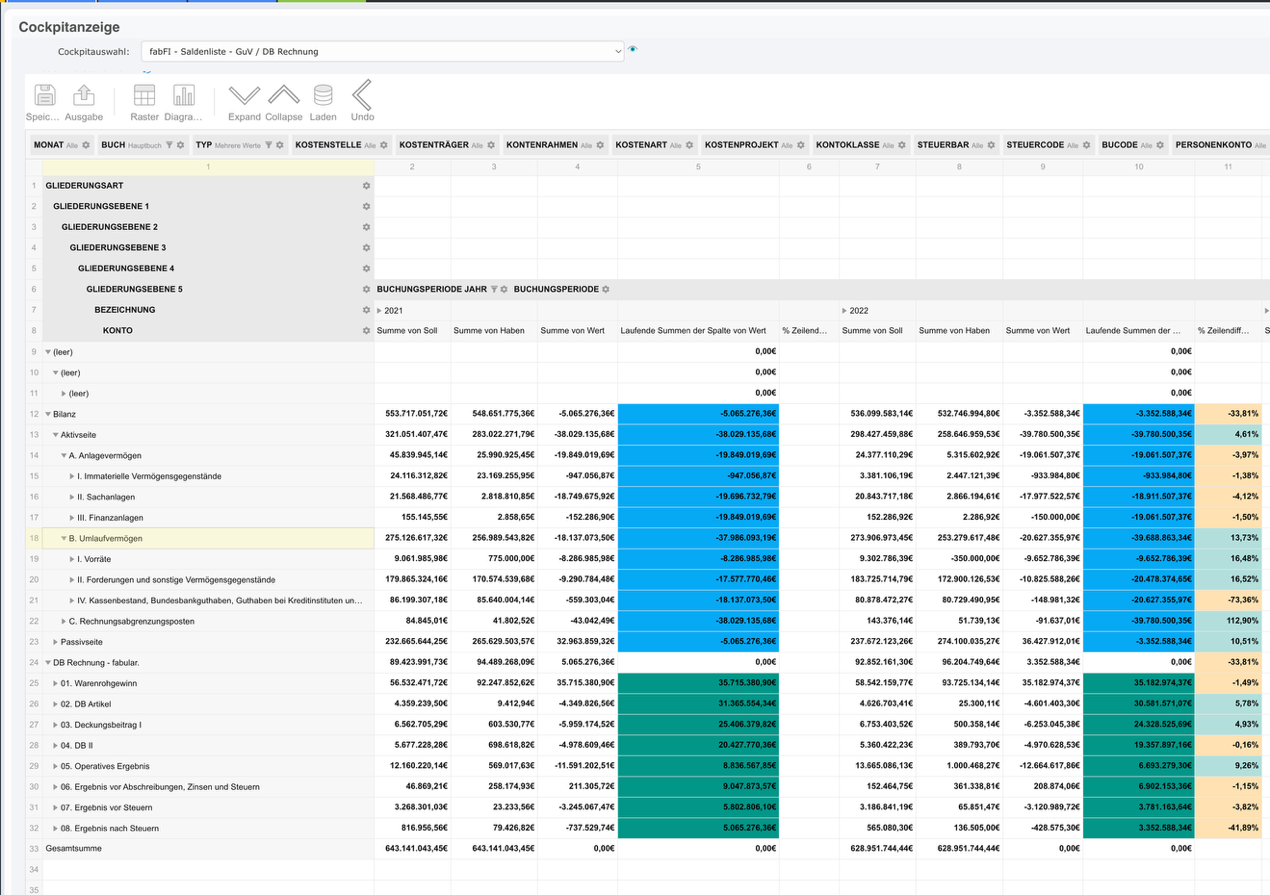
Task: Open the Diagramm chart icon
Action: [x=182, y=93]
